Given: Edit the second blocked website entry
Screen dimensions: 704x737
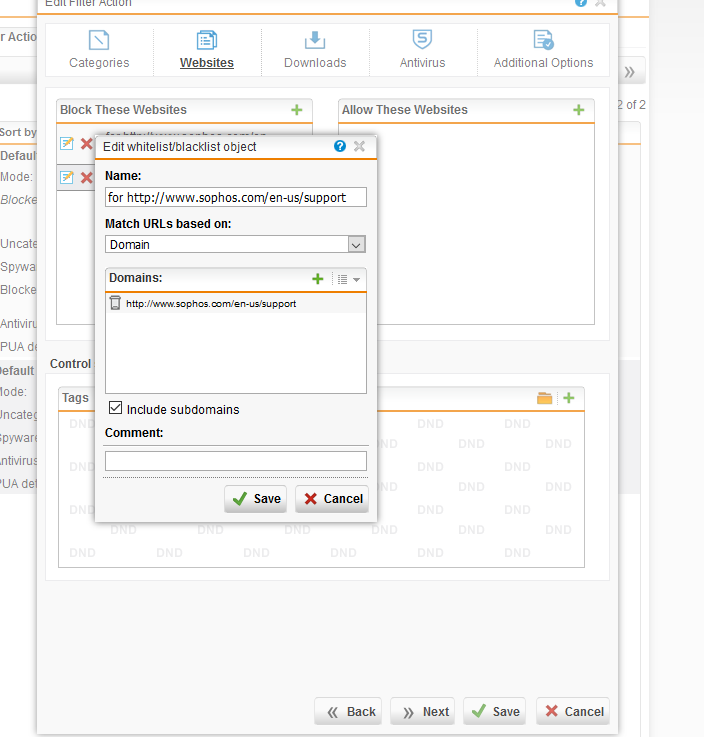Looking at the screenshot, I should click(67, 178).
